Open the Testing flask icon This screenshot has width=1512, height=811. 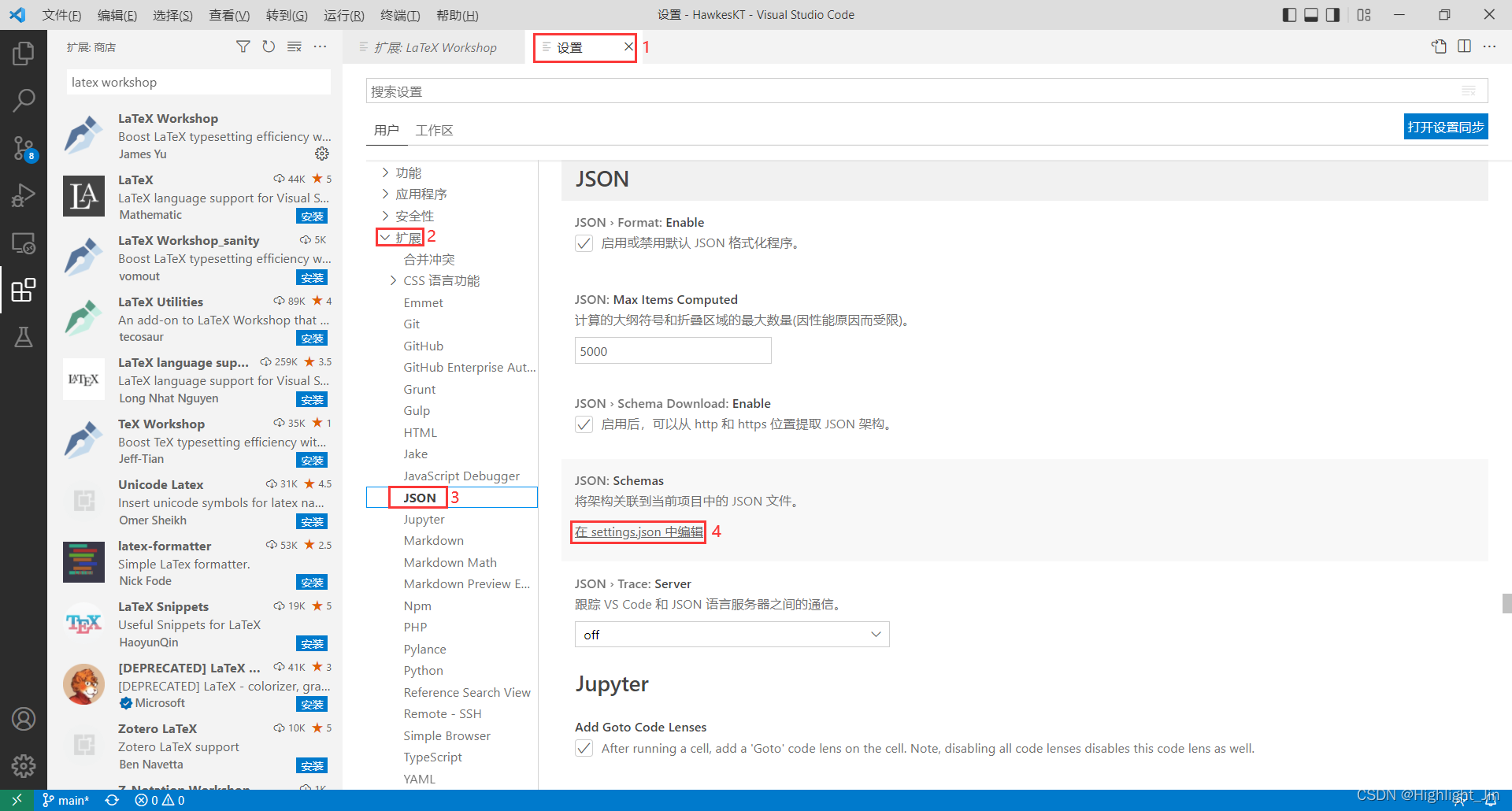24,337
